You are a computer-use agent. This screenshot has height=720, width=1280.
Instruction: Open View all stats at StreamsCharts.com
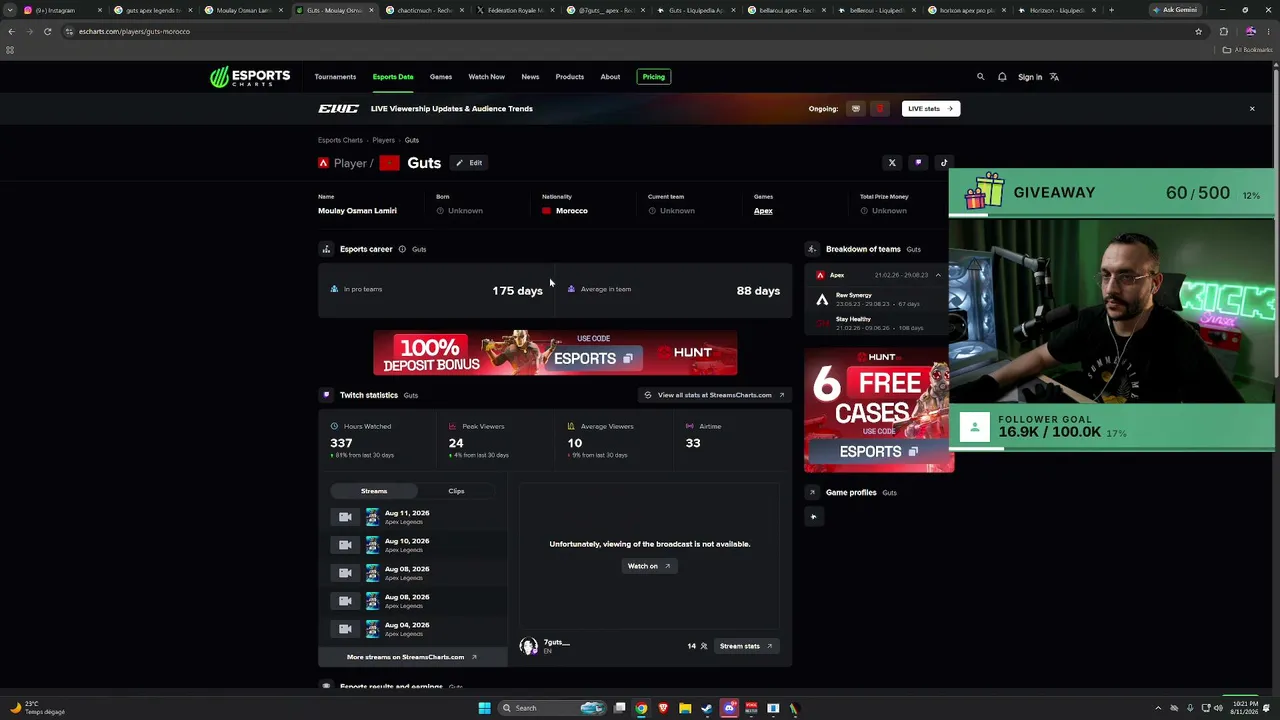(x=715, y=395)
